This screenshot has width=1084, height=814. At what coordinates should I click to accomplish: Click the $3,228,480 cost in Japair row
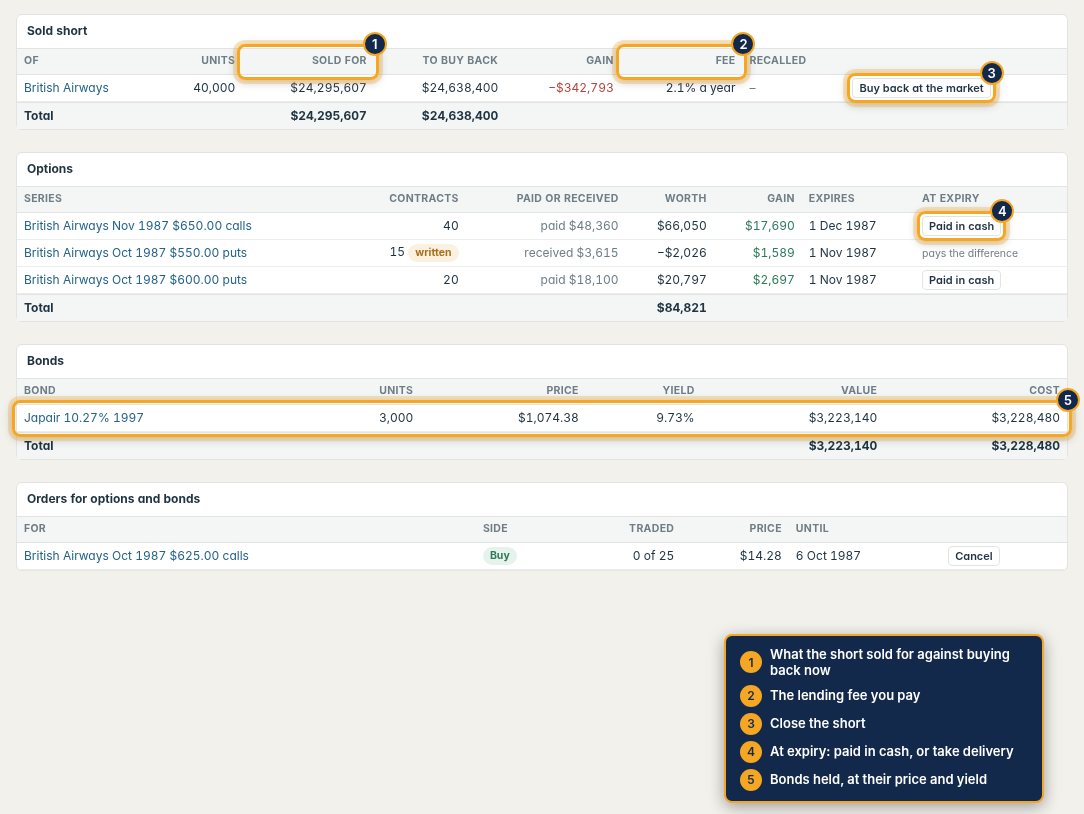(1025, 418)
